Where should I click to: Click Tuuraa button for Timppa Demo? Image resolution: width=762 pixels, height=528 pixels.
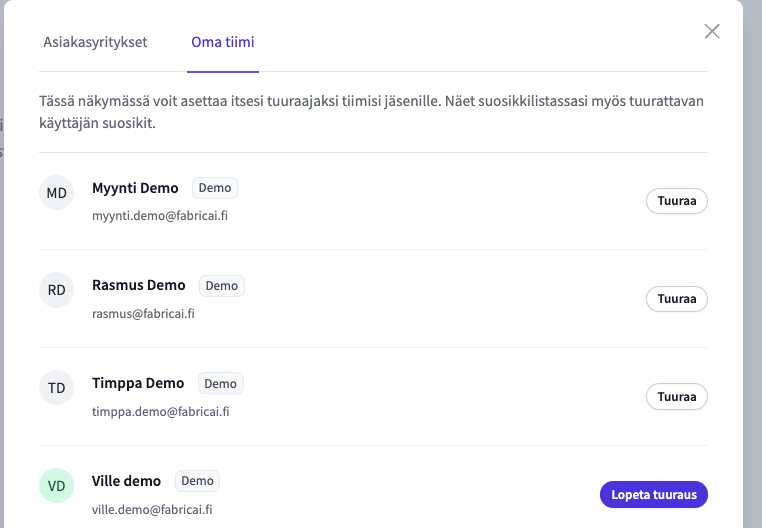[x=676, y=397]
